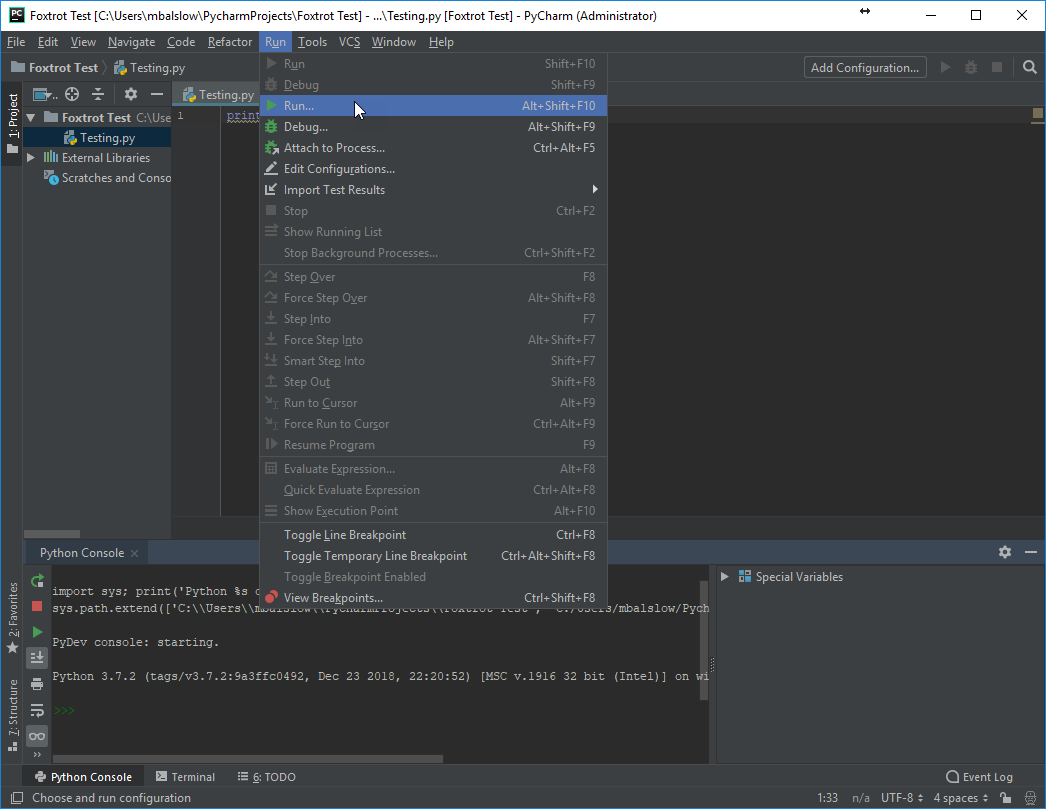1046x809 pixels.
Task: Toggle Soft-Wrap in Python console
Action: point(37,710)
